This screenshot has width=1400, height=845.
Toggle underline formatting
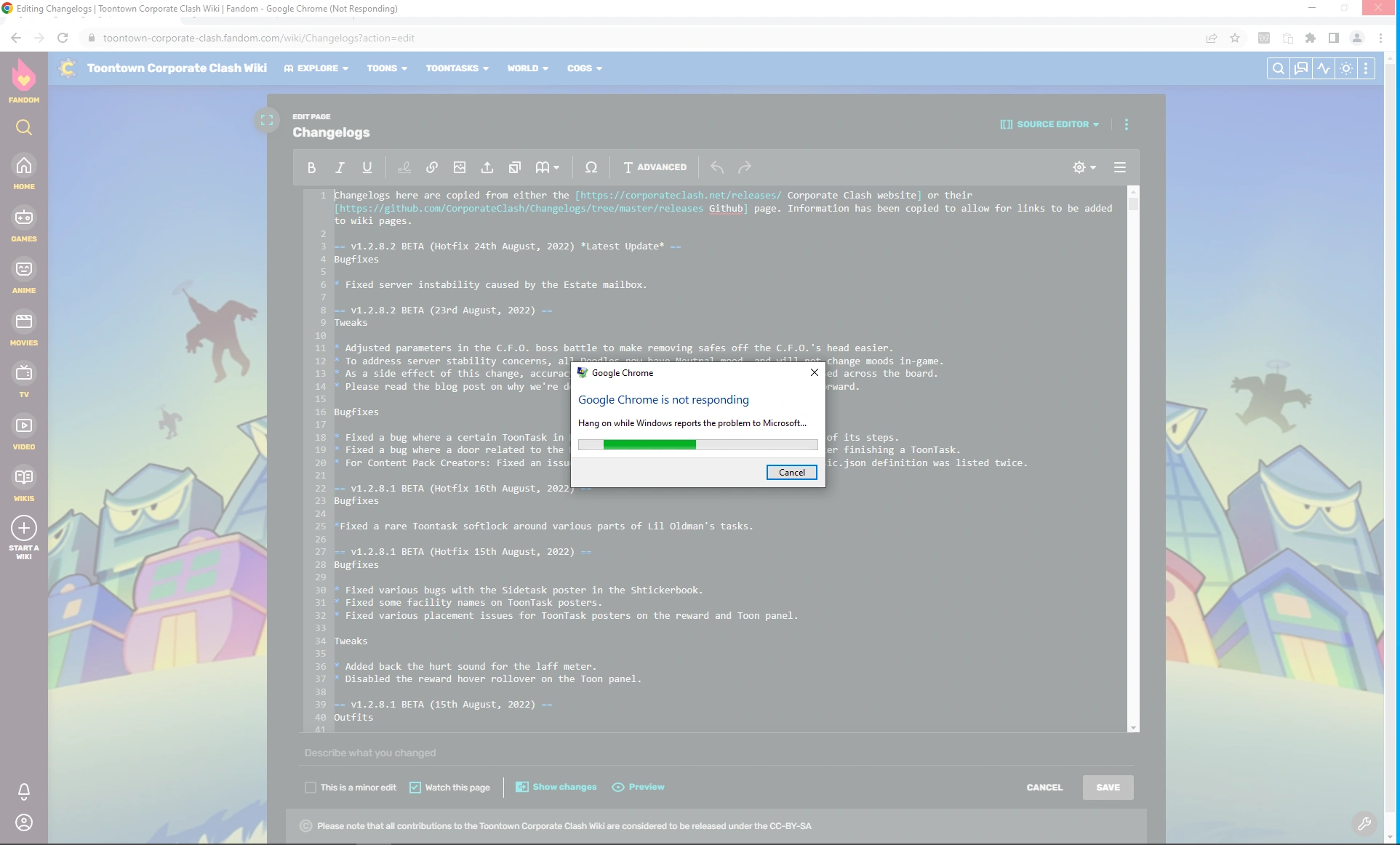pyautogui.click(x=367, y=167)
